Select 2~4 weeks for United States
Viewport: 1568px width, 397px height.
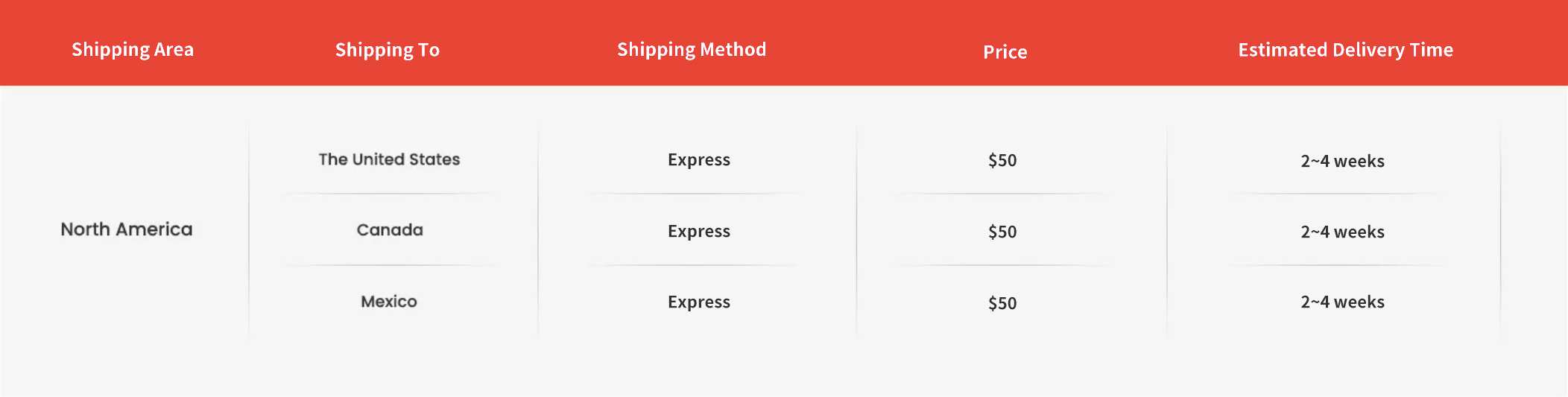tap(1343, 162)
